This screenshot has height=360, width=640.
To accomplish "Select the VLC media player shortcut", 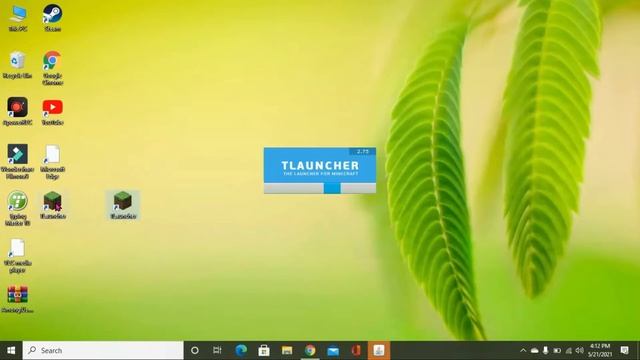I will (17, 256).
